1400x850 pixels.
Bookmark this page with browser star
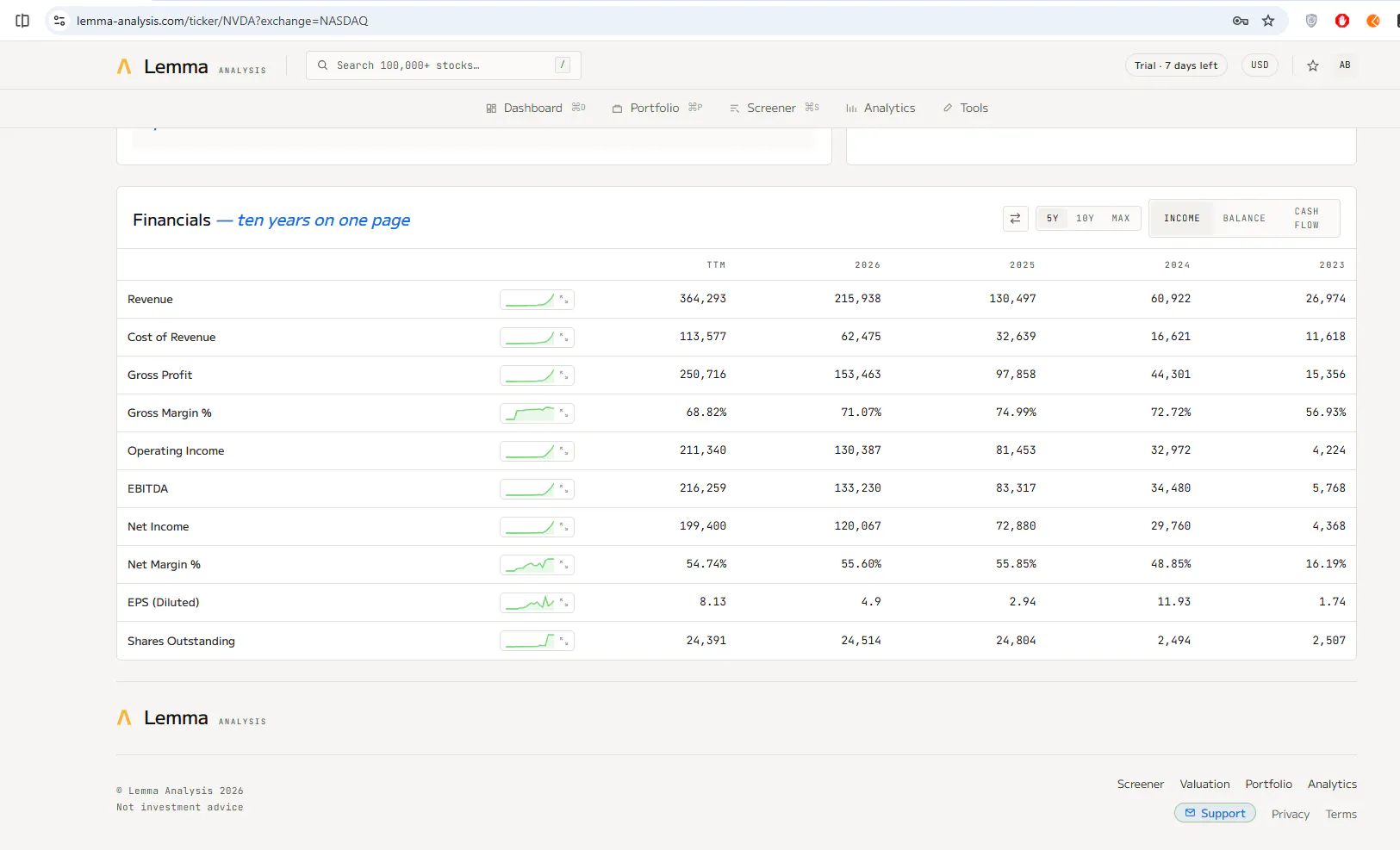click(x=1268, y=21)
